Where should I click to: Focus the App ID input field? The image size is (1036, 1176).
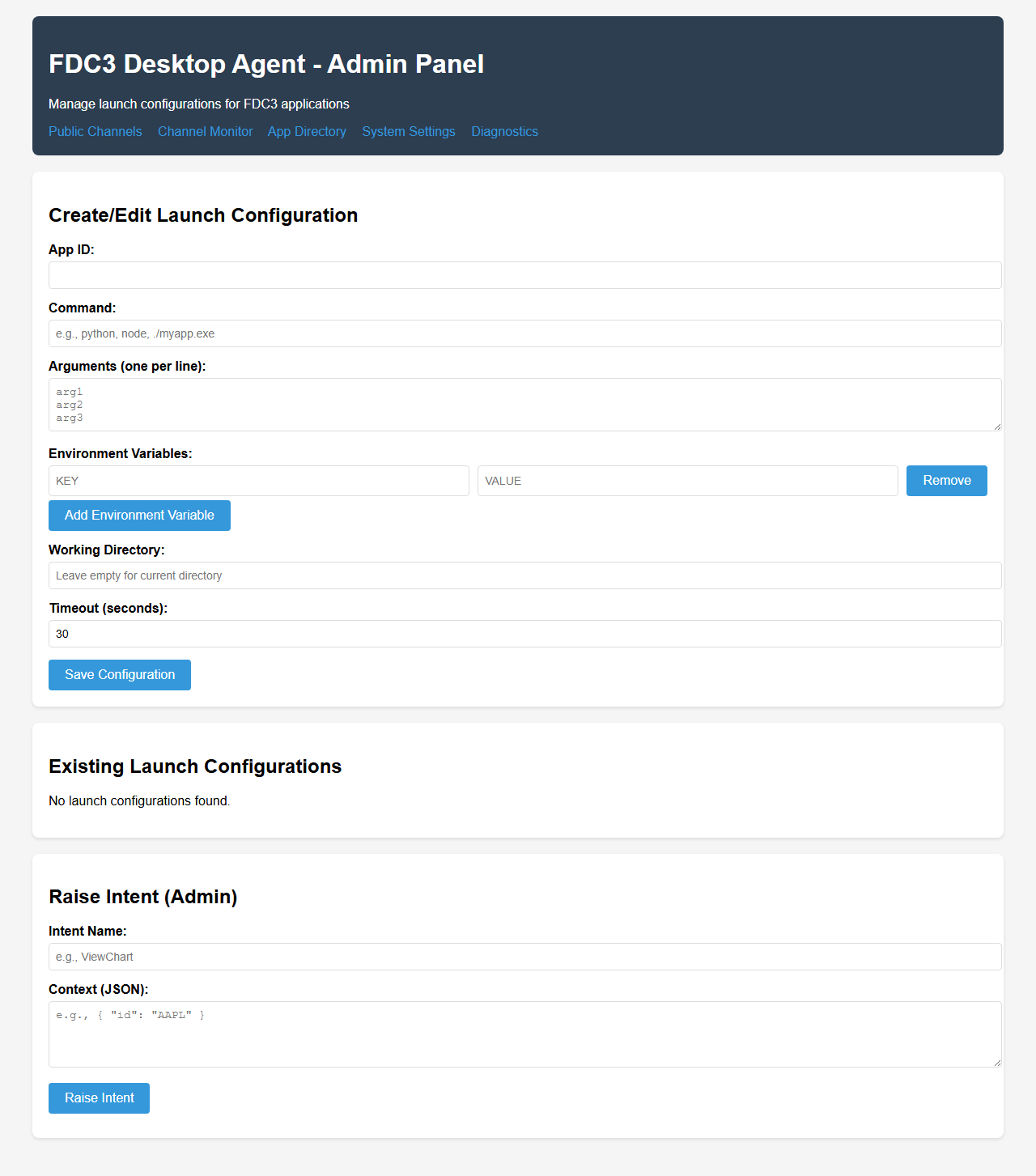pyautogui.click(x=524, y=275)
